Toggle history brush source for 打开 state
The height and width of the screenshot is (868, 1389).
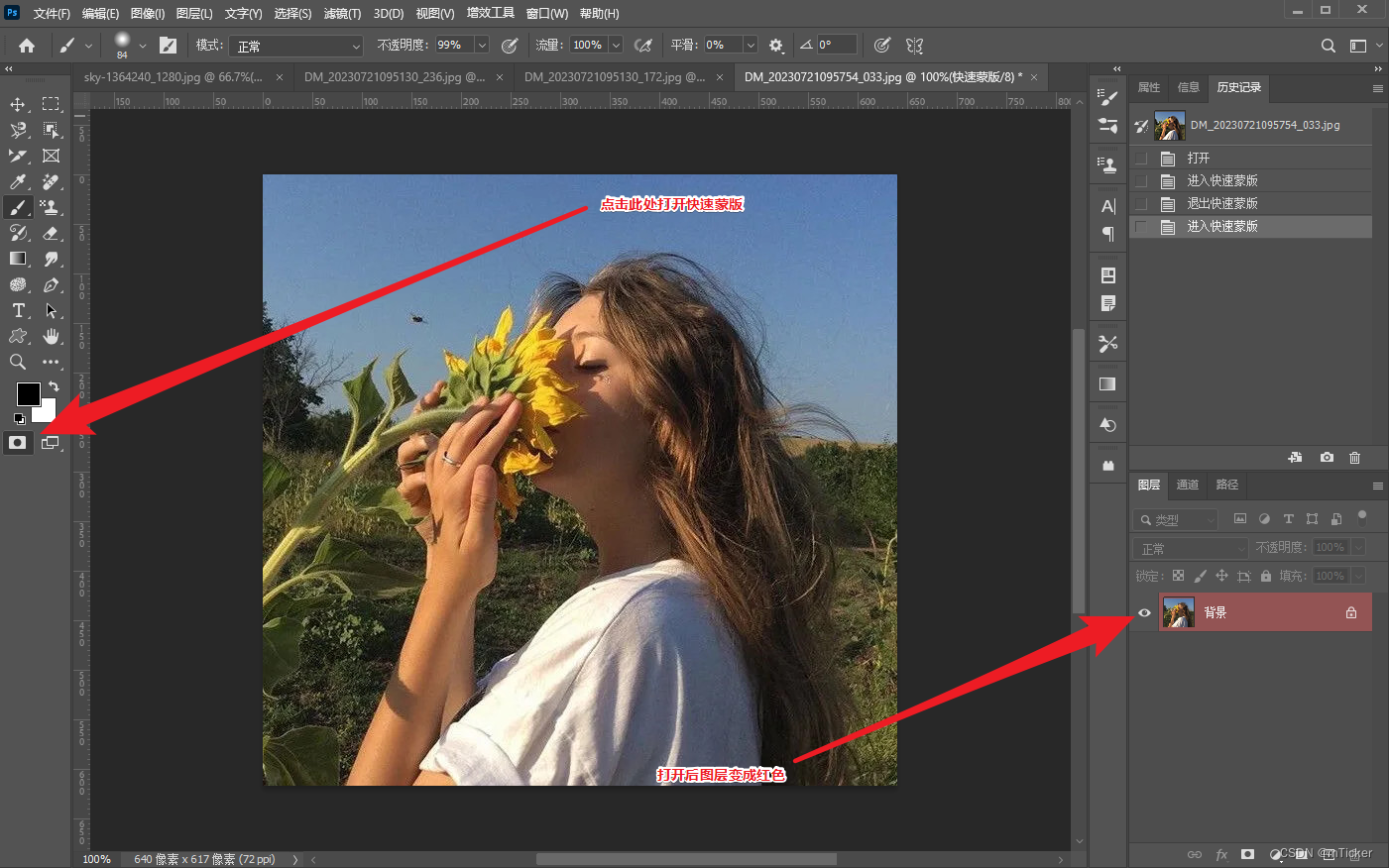point(1141,159)
